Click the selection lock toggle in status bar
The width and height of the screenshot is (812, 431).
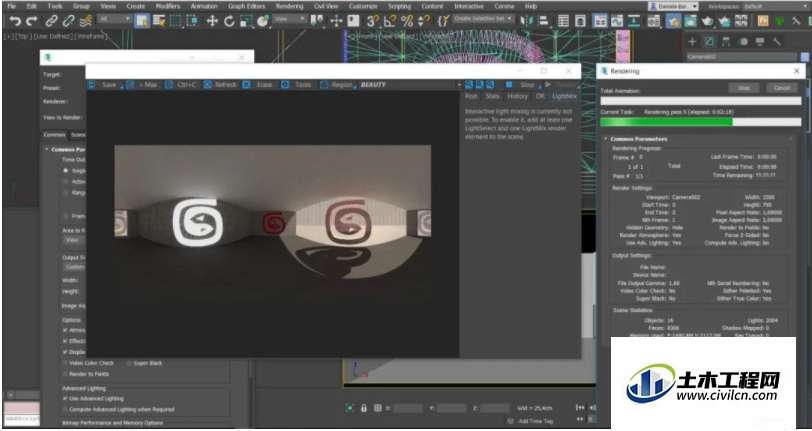(364, 408)
